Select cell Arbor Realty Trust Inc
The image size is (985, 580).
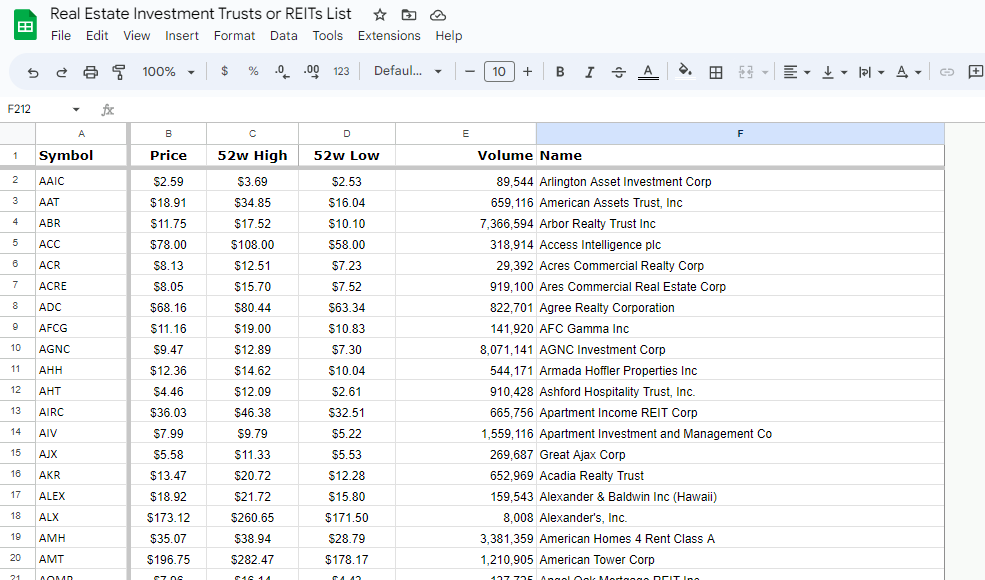[x=740, y=223]
